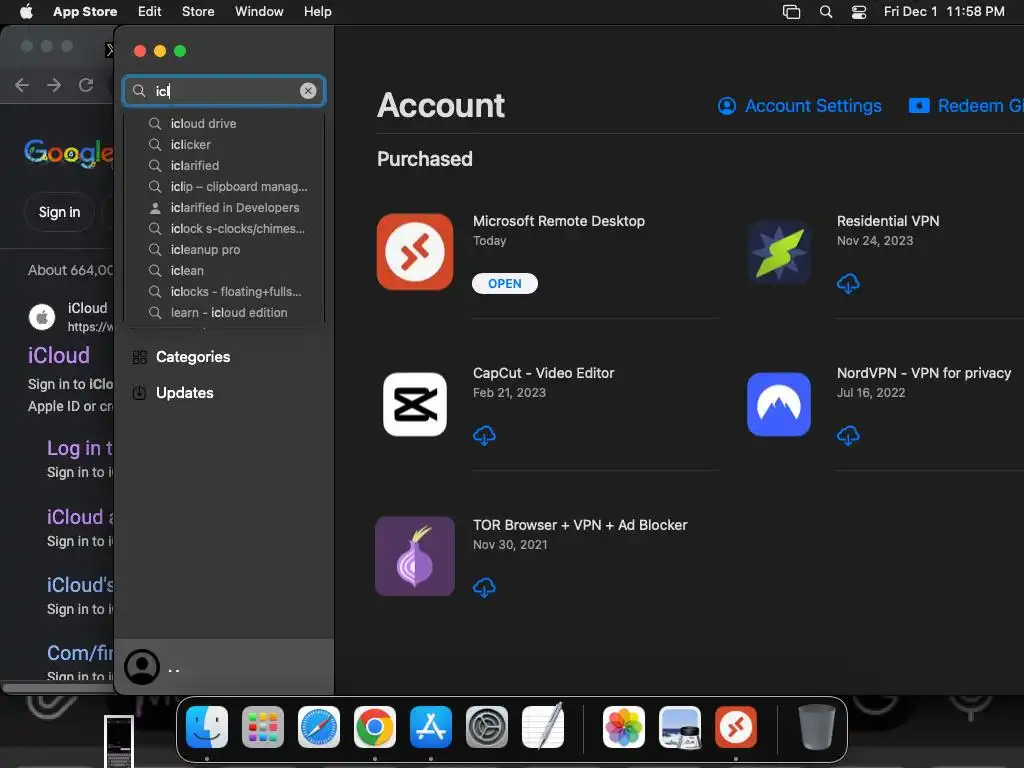This screenshot has width=1024, height=768.
Task: Choose the 'iclip – clipboard manag...' suggestion
Action: click(x=224, y=187)
